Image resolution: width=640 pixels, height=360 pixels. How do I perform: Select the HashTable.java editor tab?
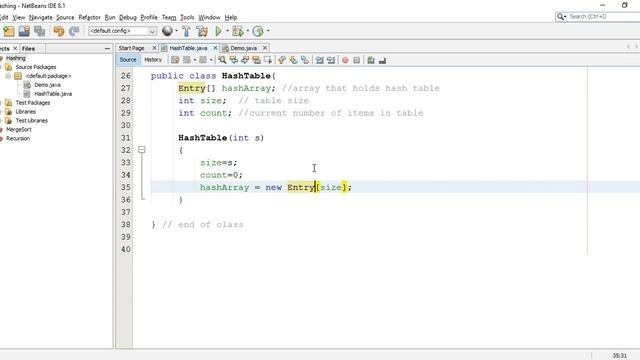(188, 48)
